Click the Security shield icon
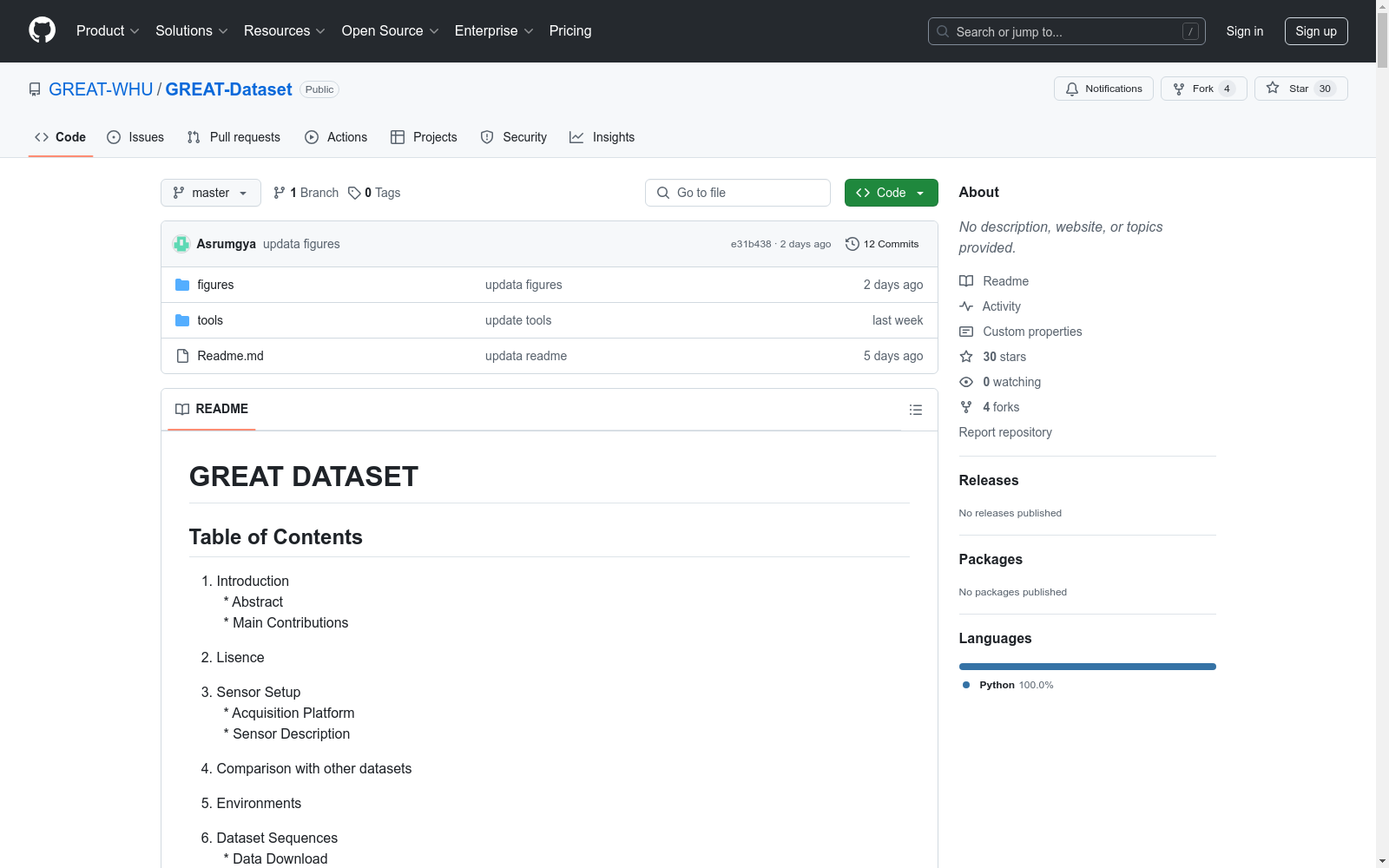This screenshot has height=868, width=1389. pos(487,137)
